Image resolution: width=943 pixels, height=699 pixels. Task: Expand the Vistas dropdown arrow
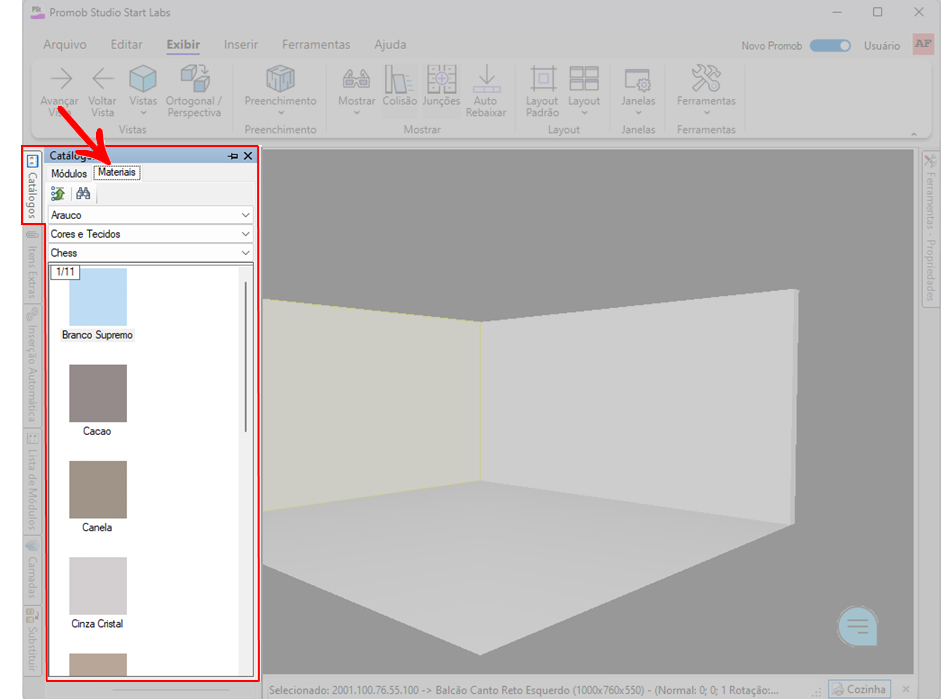(x=143, y=113)
